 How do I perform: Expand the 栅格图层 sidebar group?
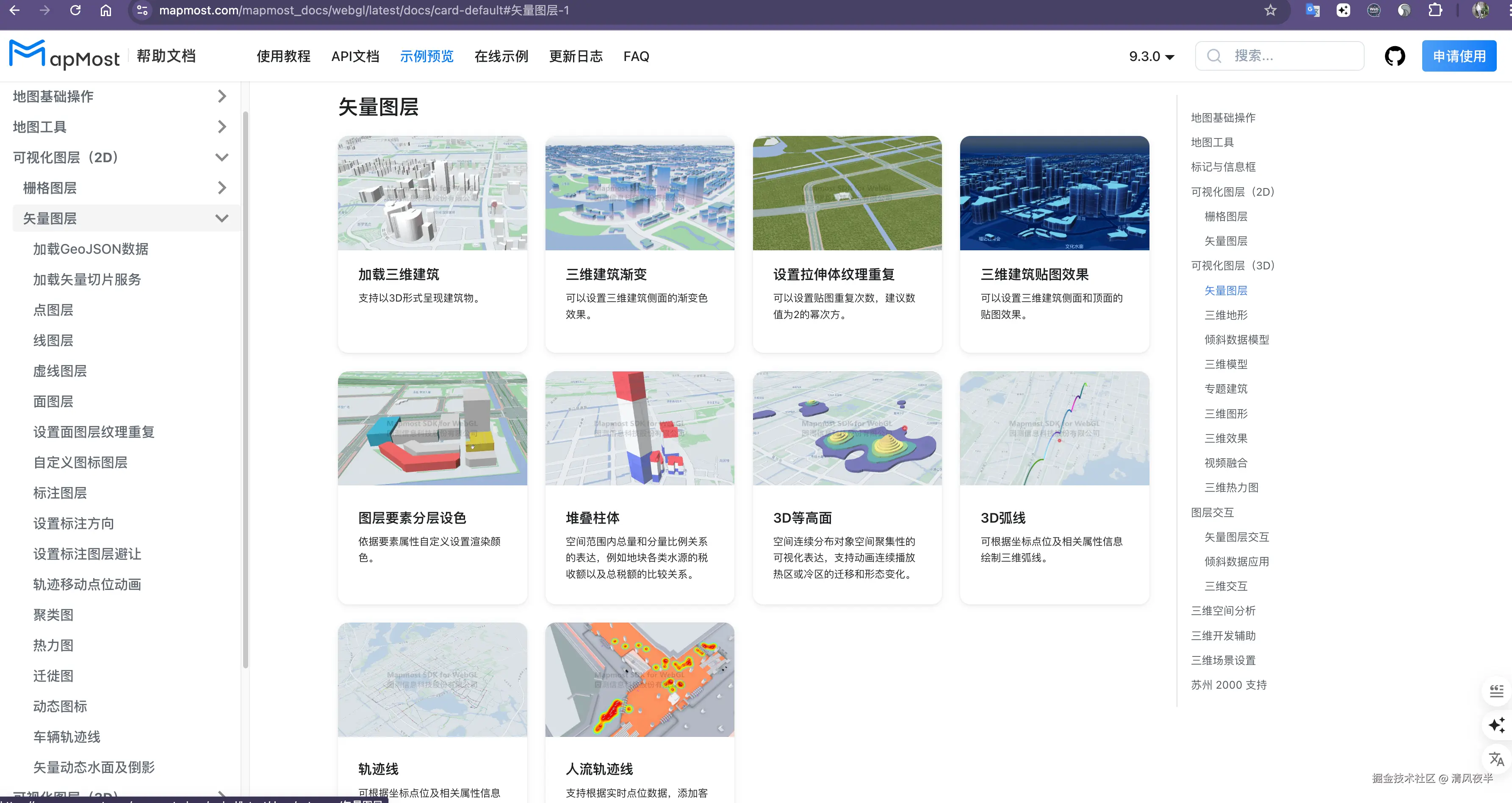[x=221, y=188]
